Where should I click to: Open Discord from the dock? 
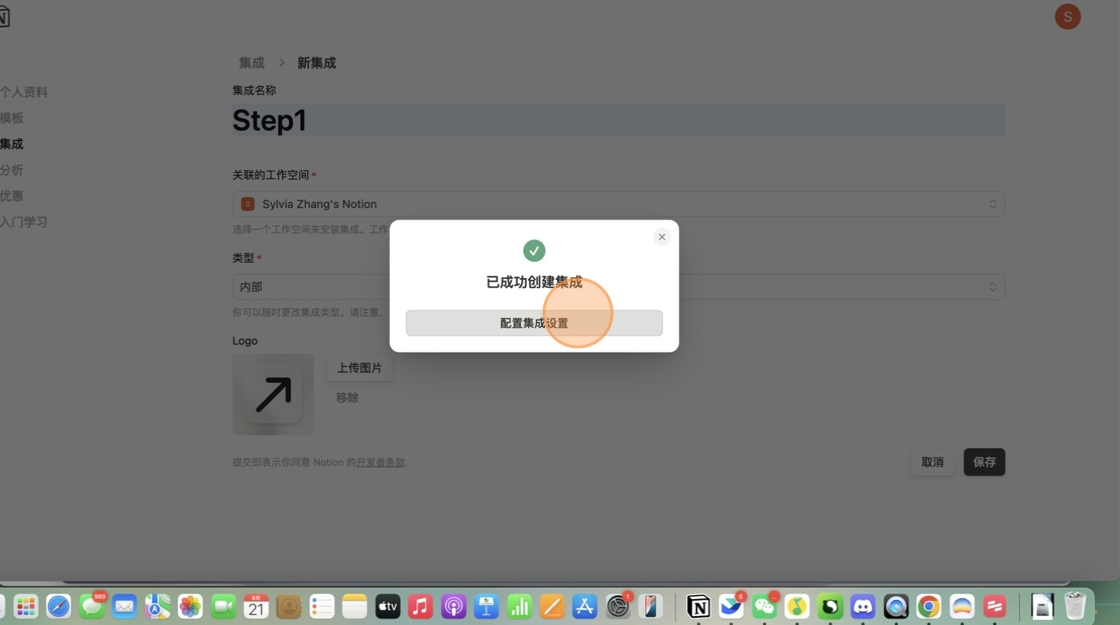click(x=863, y=607)
